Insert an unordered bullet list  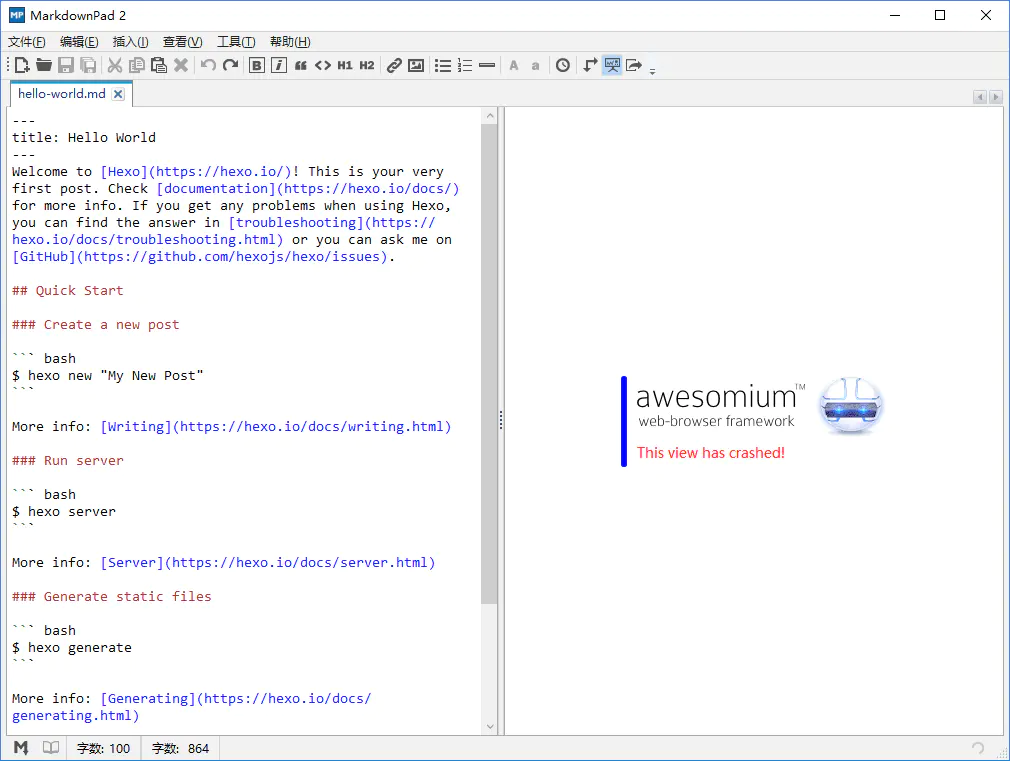(443, 65)
